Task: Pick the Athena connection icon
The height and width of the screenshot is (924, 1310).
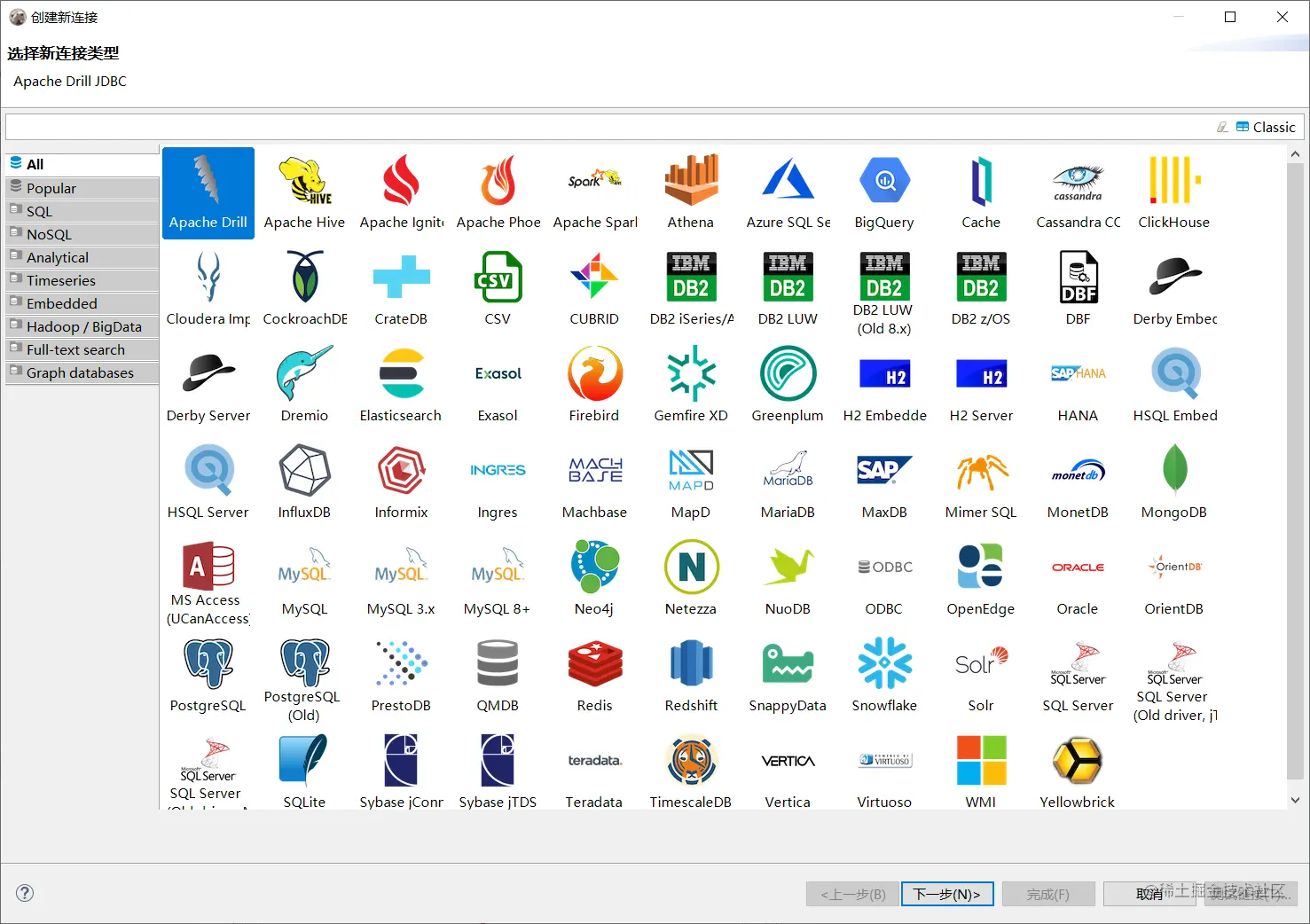Action: [x=691, y=180]
